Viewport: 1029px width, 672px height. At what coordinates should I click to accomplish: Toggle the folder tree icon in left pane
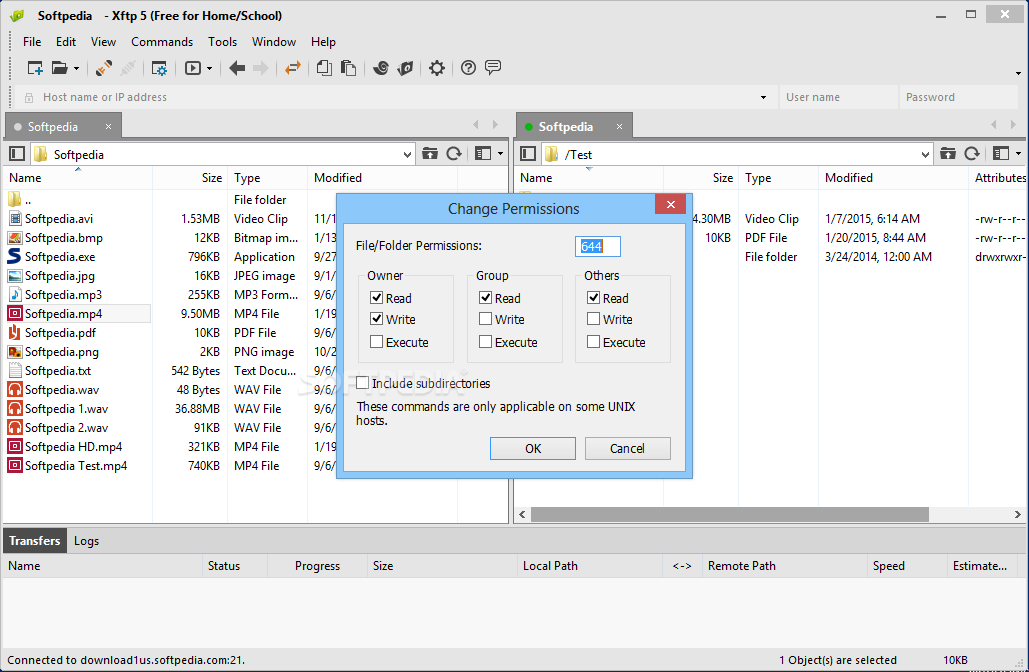(x=17, y=154)
